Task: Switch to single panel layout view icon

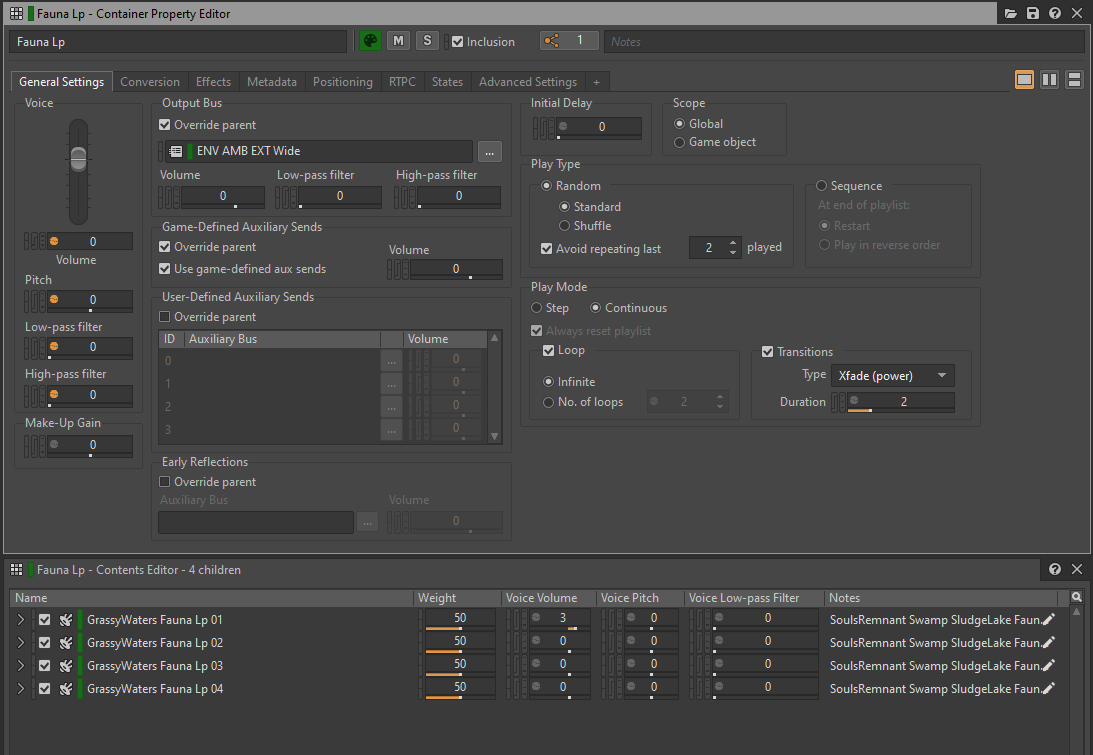Action: 1025,80
